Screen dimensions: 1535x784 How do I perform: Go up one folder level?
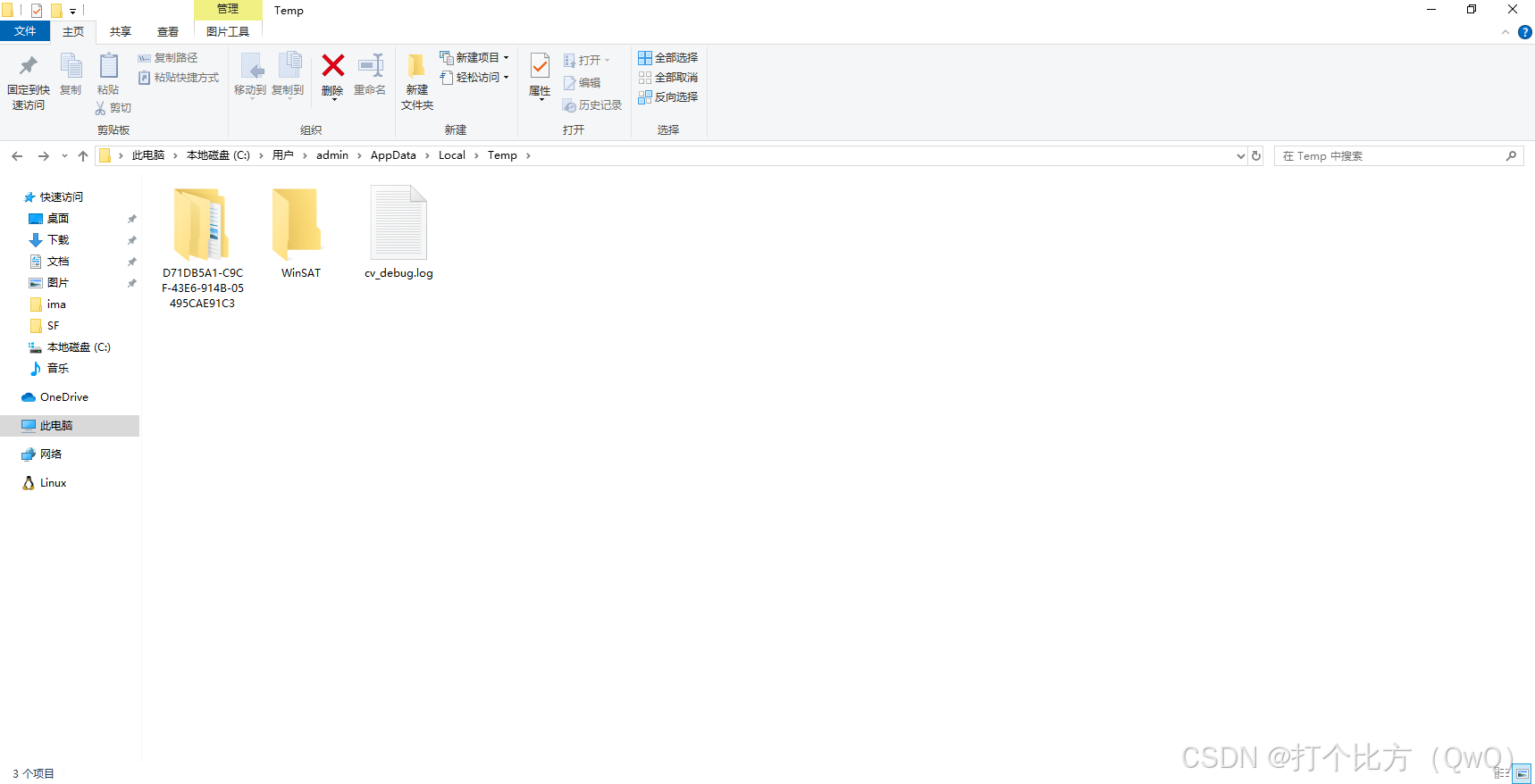[x=83, y=156]
